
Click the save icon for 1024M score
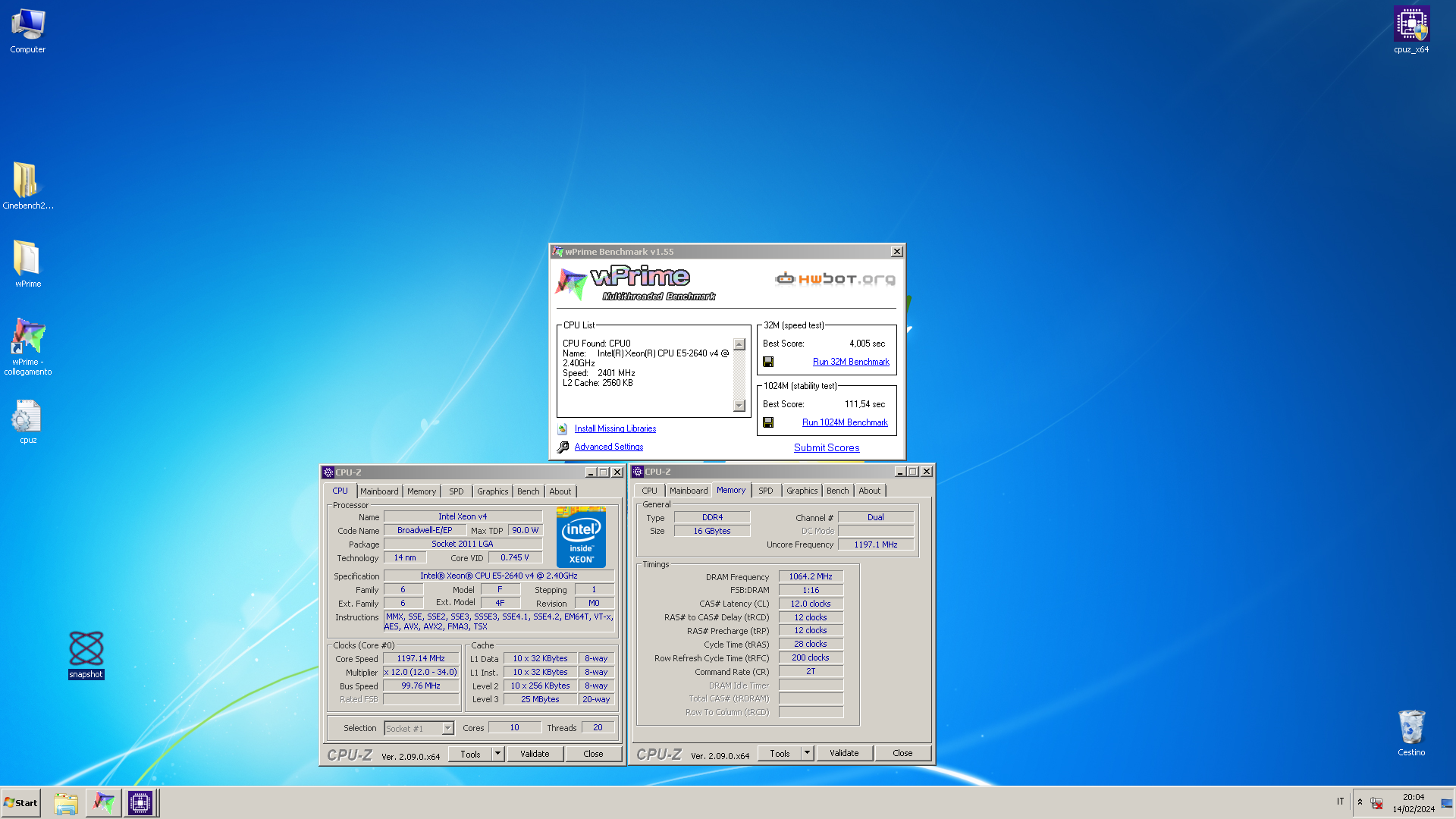768,423
